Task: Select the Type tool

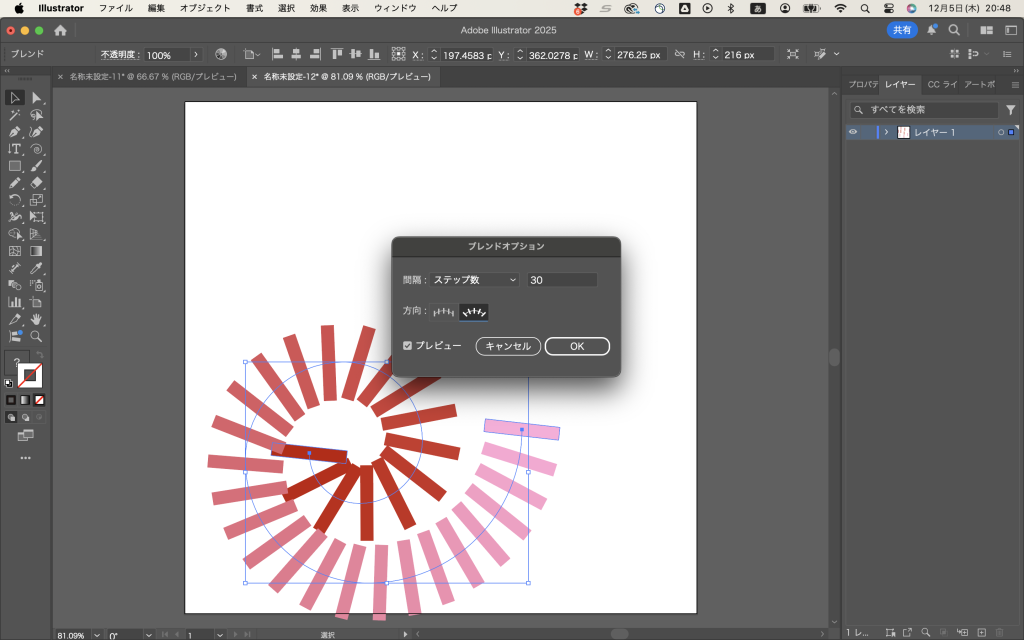Action: (x=15, y=149)
